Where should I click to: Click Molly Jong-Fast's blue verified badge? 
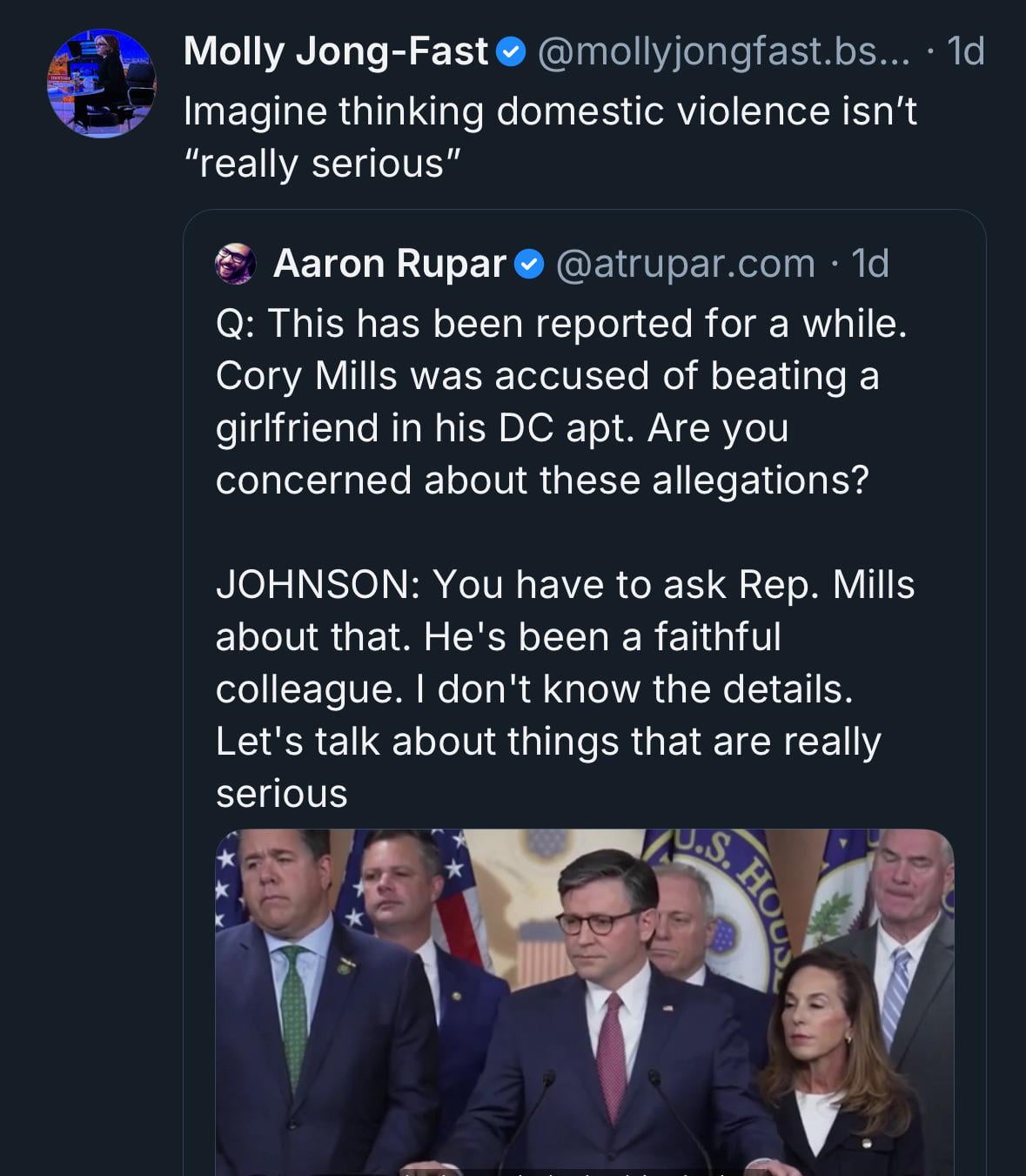click(510, 53)
